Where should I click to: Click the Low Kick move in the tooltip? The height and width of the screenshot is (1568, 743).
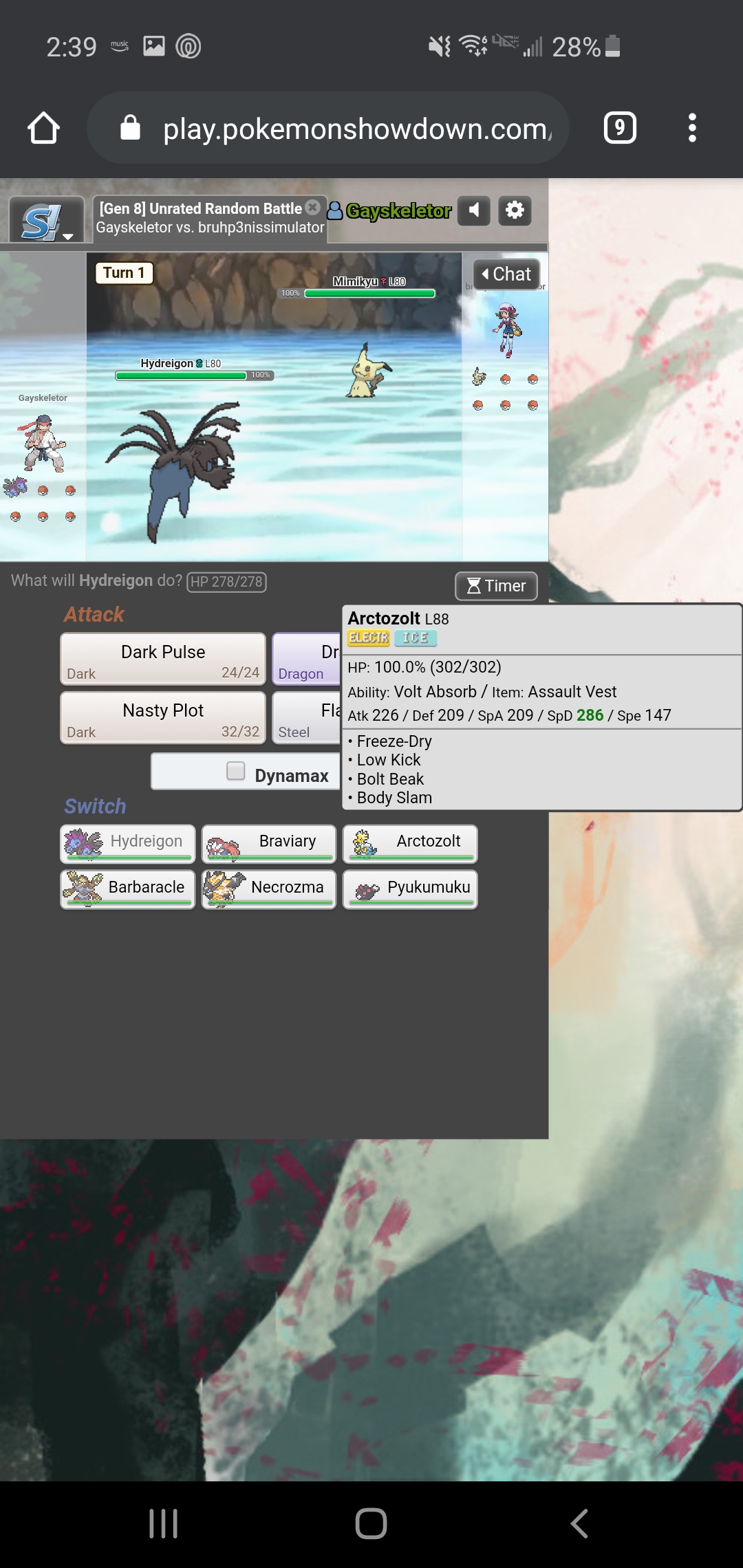click(389, 760)
